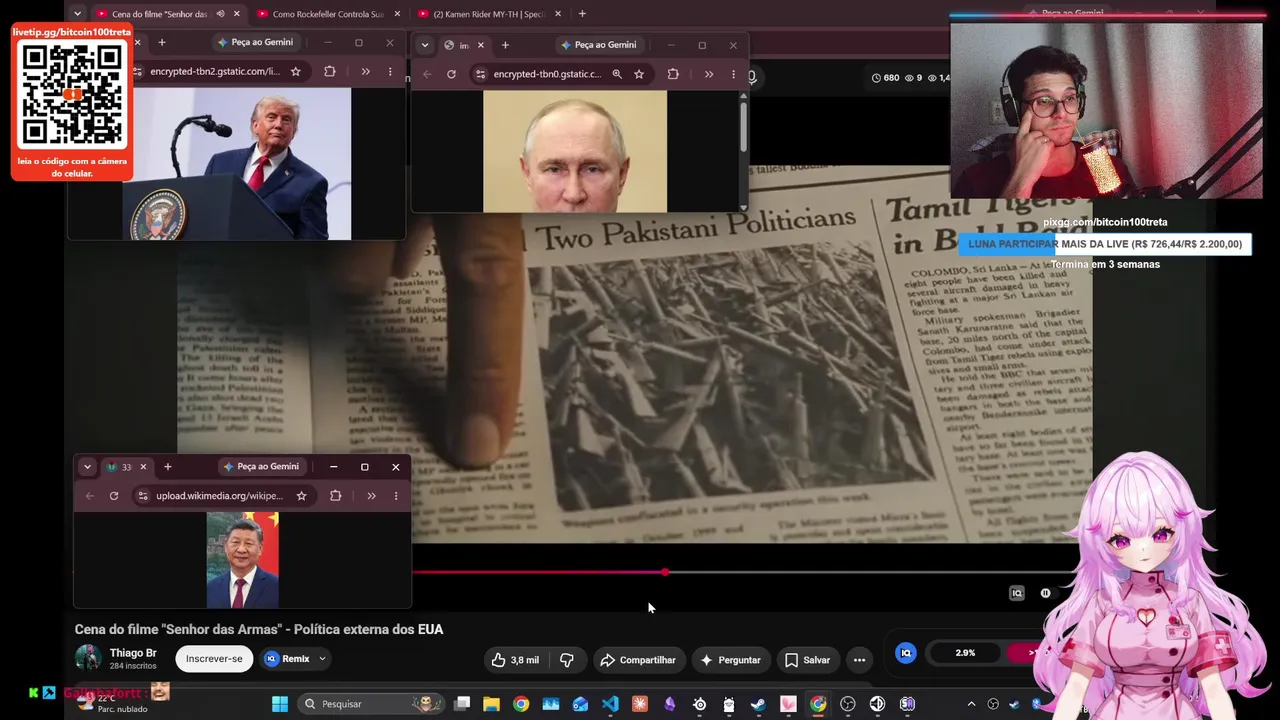View site info in the wikimedia address bar

[143, 496]
